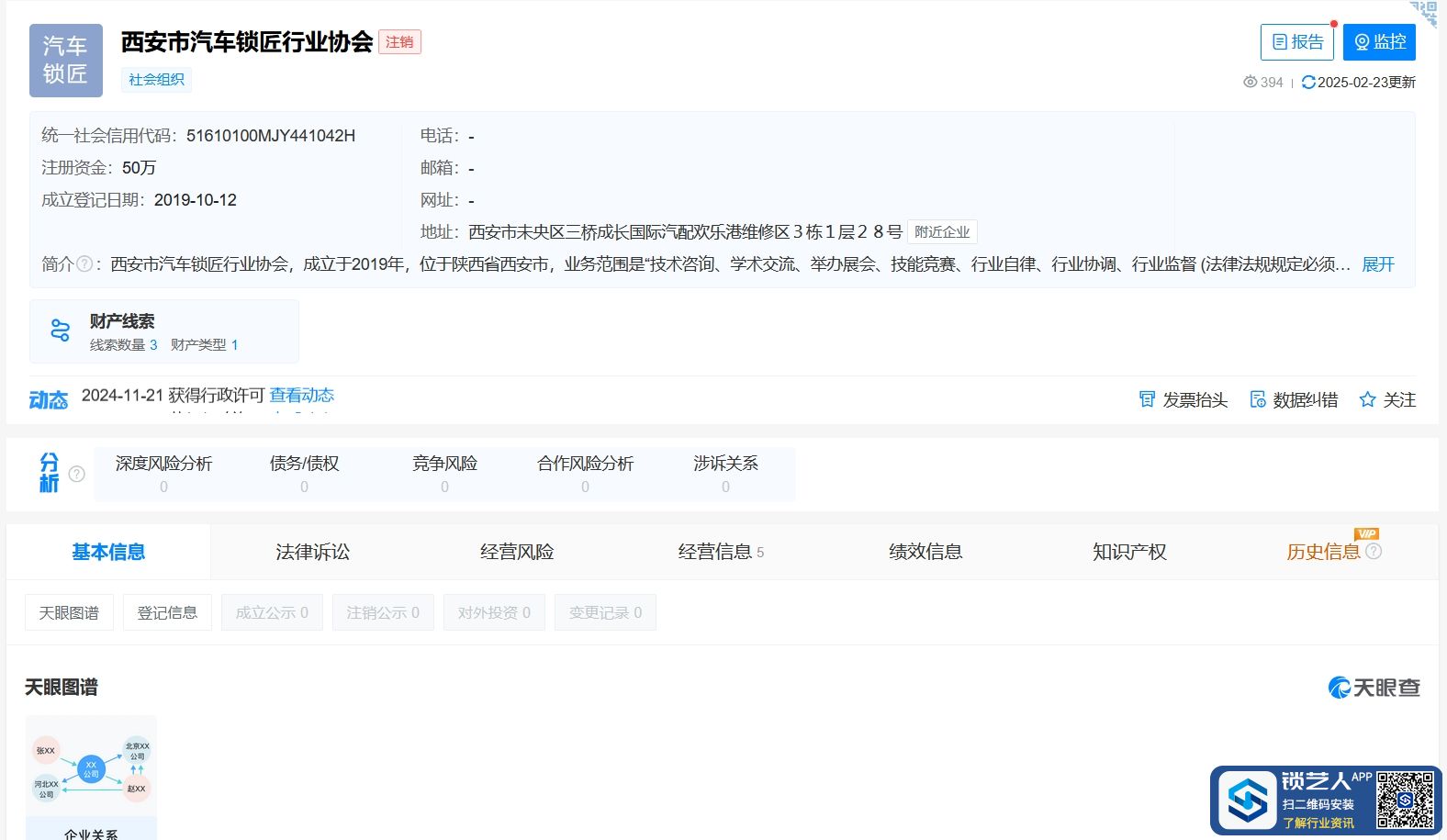Select the 登记信息 sub-section button
The image size is (1447, 840).
(167, 612)
